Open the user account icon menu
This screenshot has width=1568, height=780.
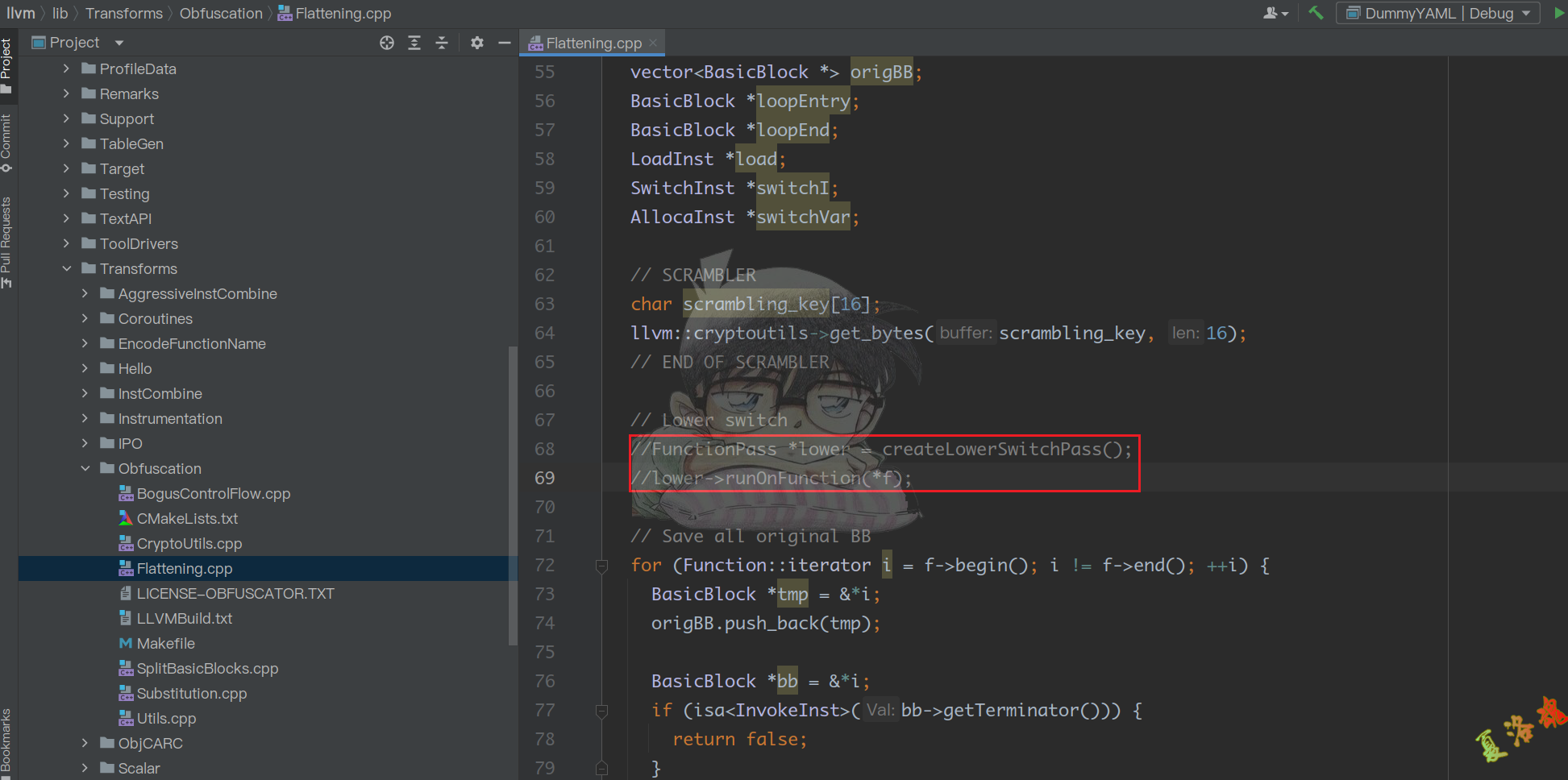(1275, 13)
